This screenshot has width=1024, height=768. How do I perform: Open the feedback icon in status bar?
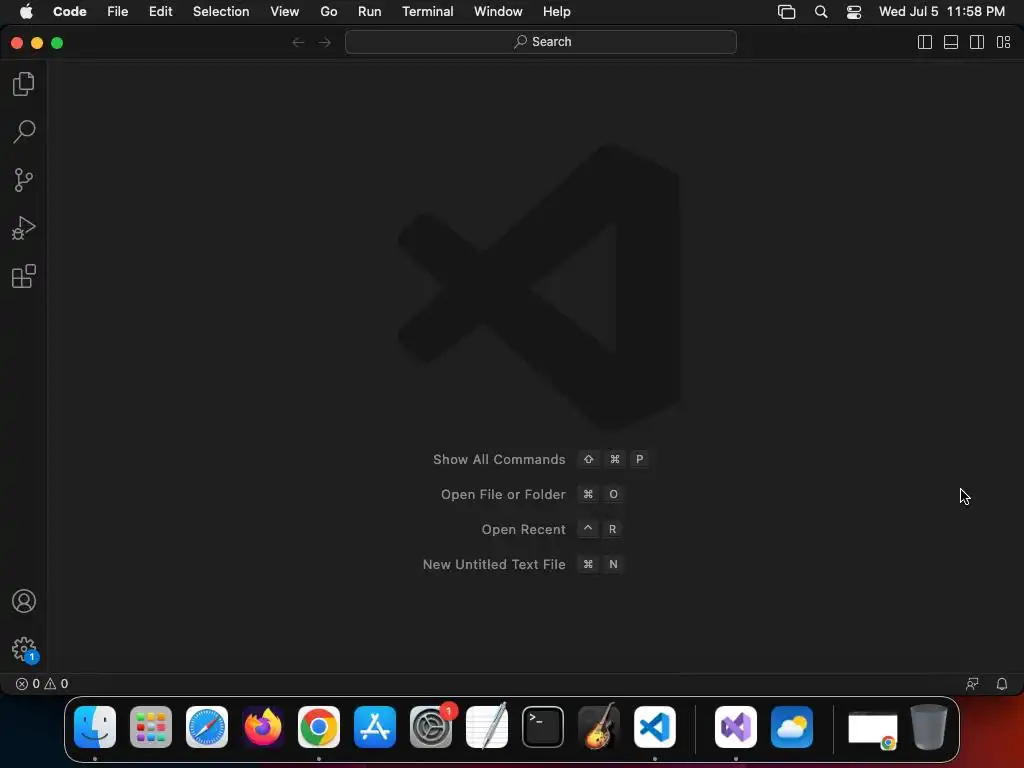point(972,684)
